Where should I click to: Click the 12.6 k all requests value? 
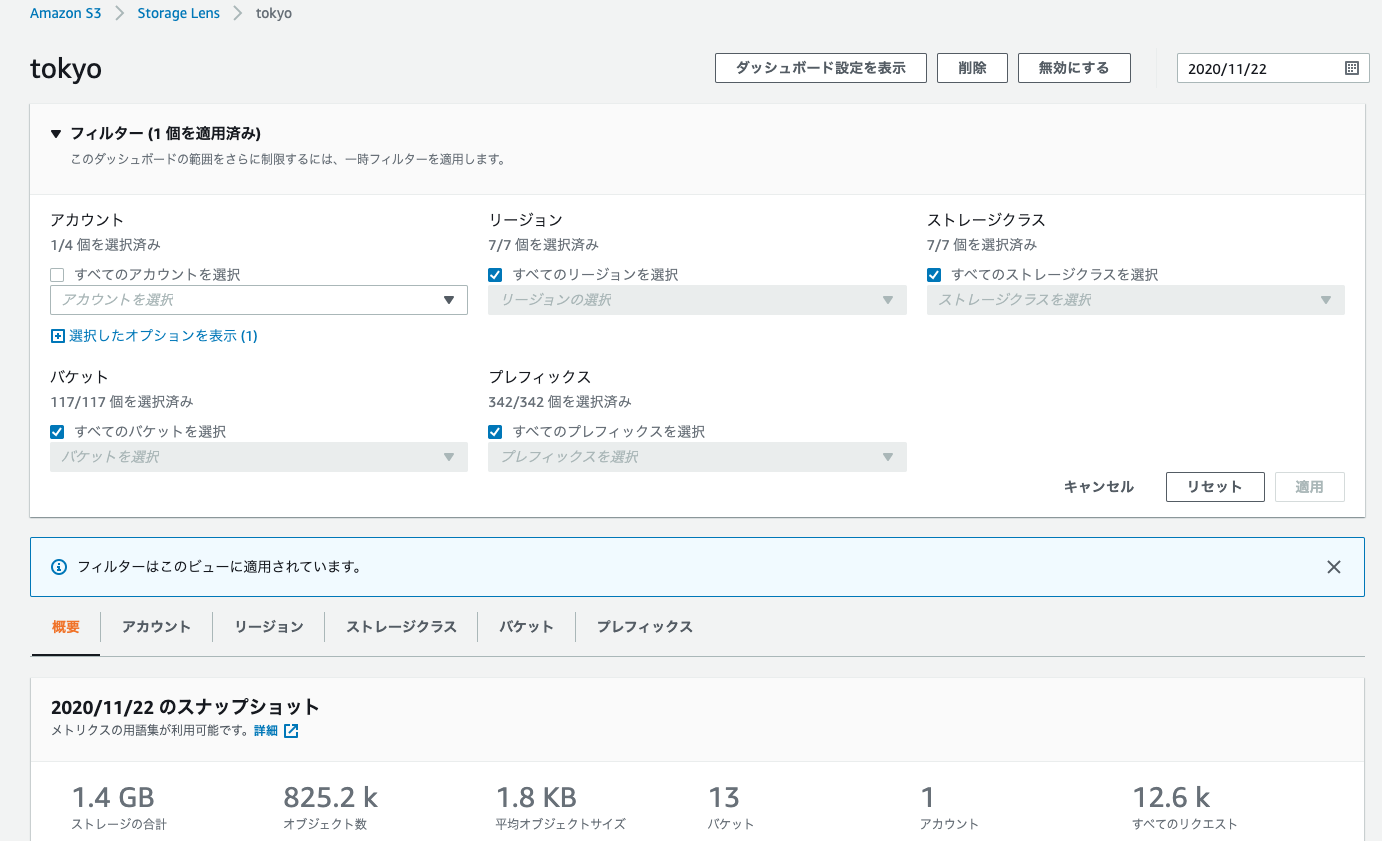1171,798
